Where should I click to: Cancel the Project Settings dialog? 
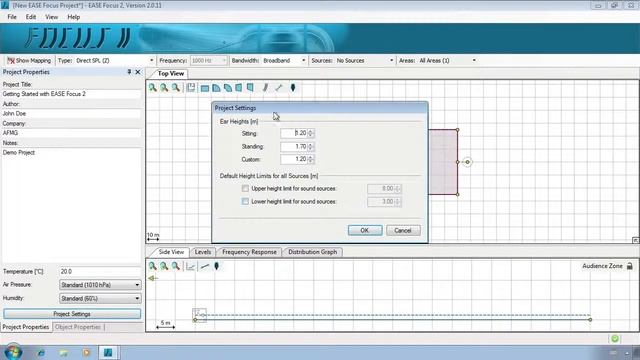[403, 230]
